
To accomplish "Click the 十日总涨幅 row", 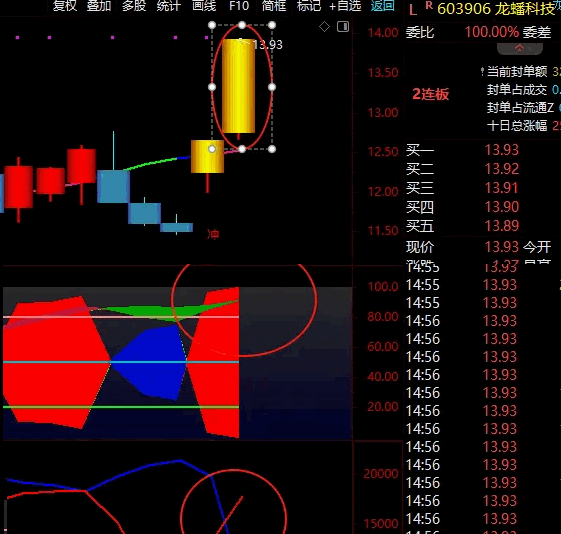I will [x=523, y=126].
